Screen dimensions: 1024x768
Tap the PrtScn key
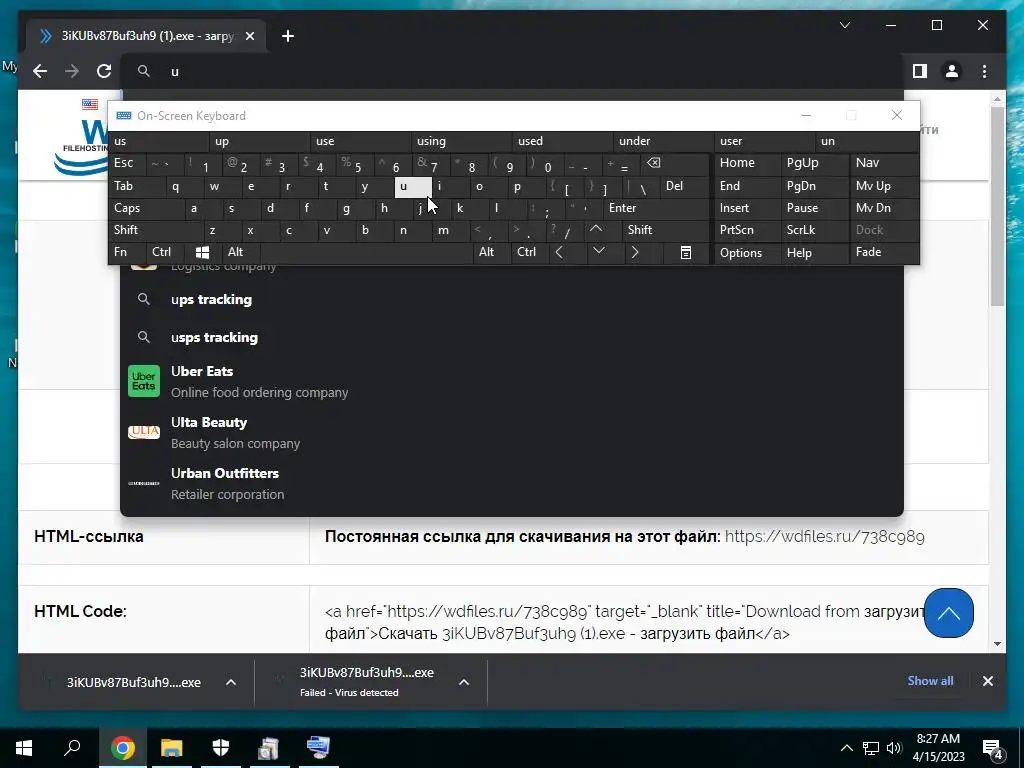coord(747,230)
